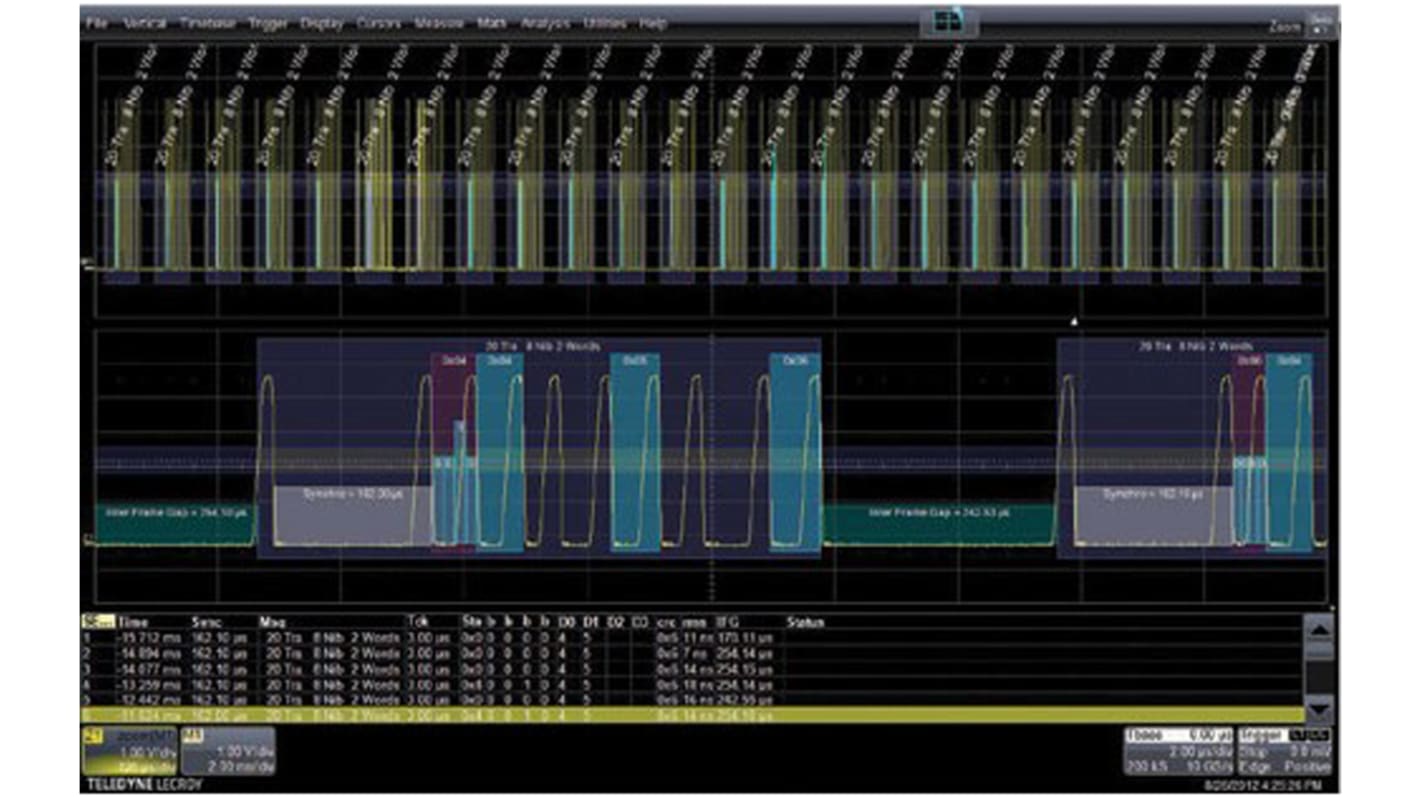Select table row with time -13.259 ms
The width and height of the screenshot is (1420, 798).
(x=692, y=684)
